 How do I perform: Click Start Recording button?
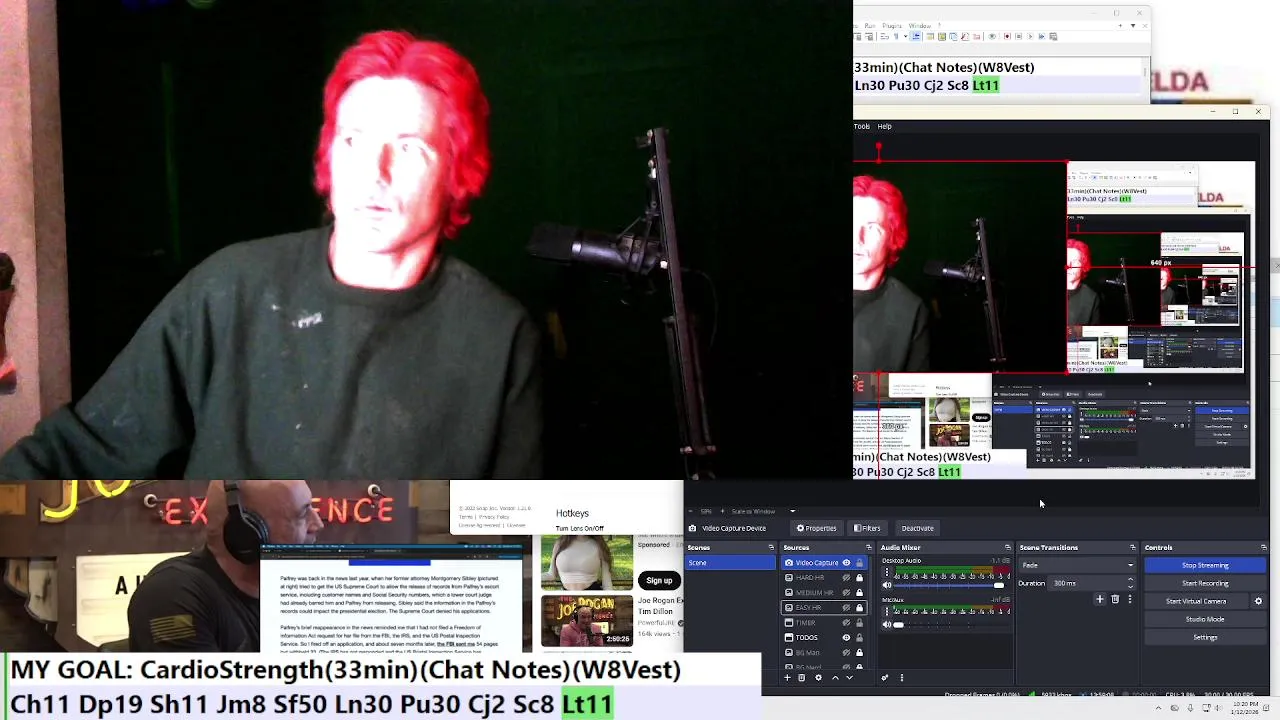[1205, 583]
